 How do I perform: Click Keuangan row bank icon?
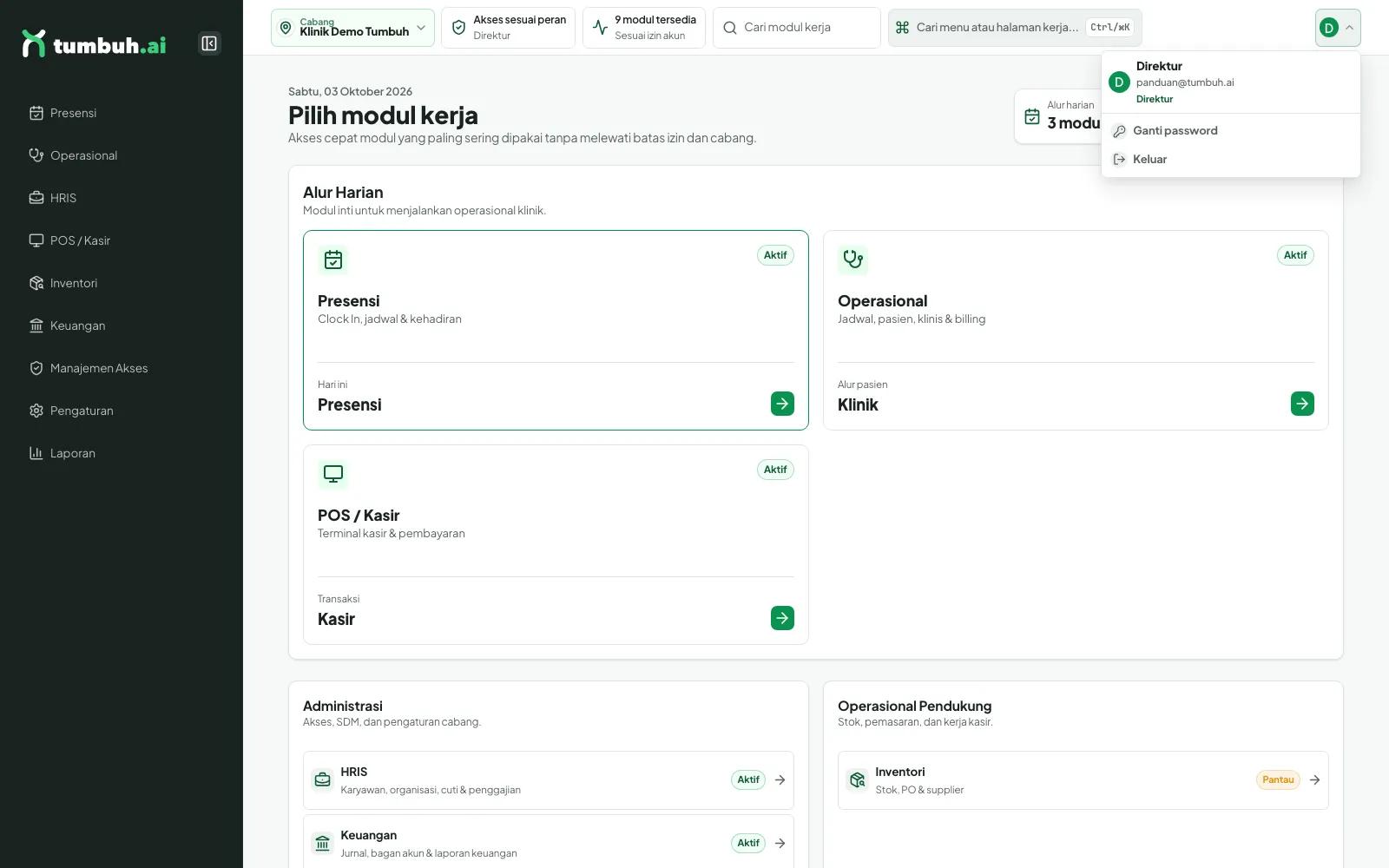point(323,844)
